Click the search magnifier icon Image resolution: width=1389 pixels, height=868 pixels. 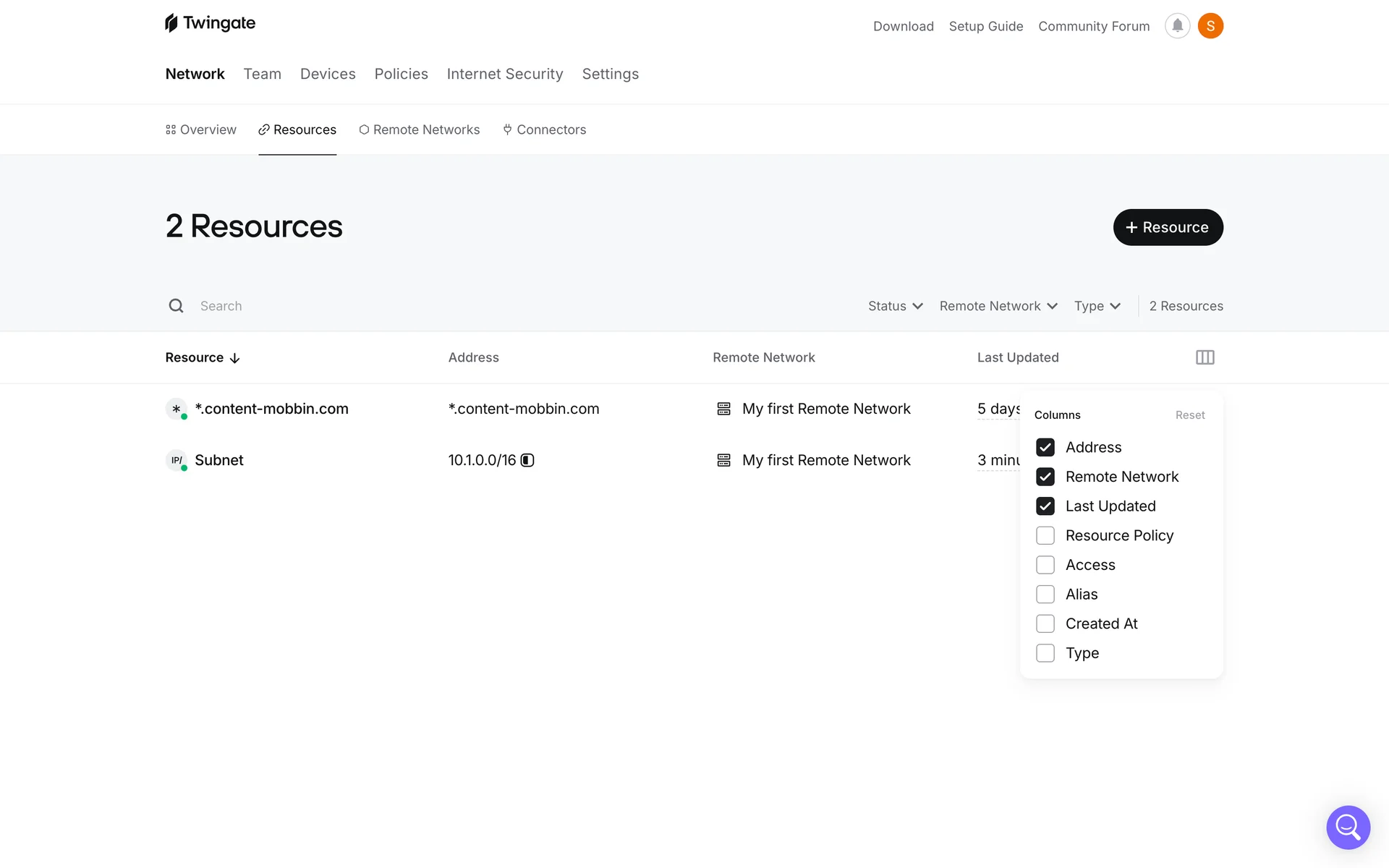tap(176, 306)
